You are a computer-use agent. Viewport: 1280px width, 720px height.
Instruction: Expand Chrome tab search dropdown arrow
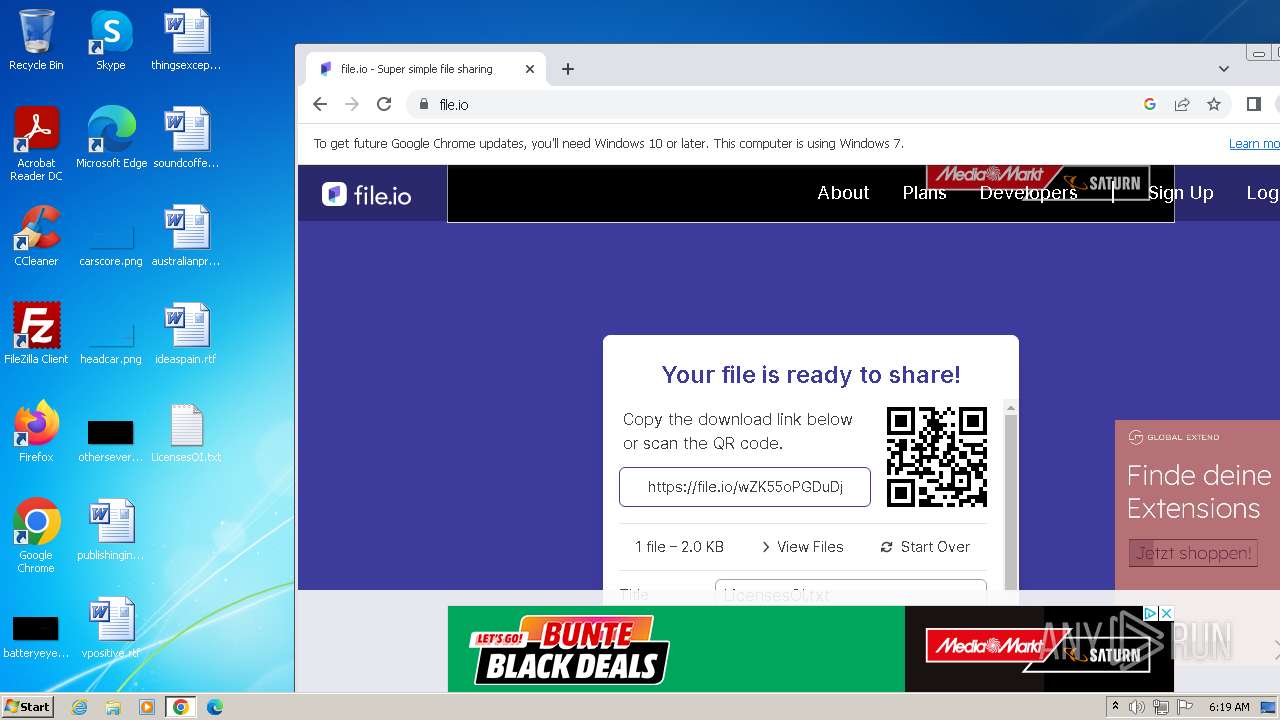click(1224, 69)
